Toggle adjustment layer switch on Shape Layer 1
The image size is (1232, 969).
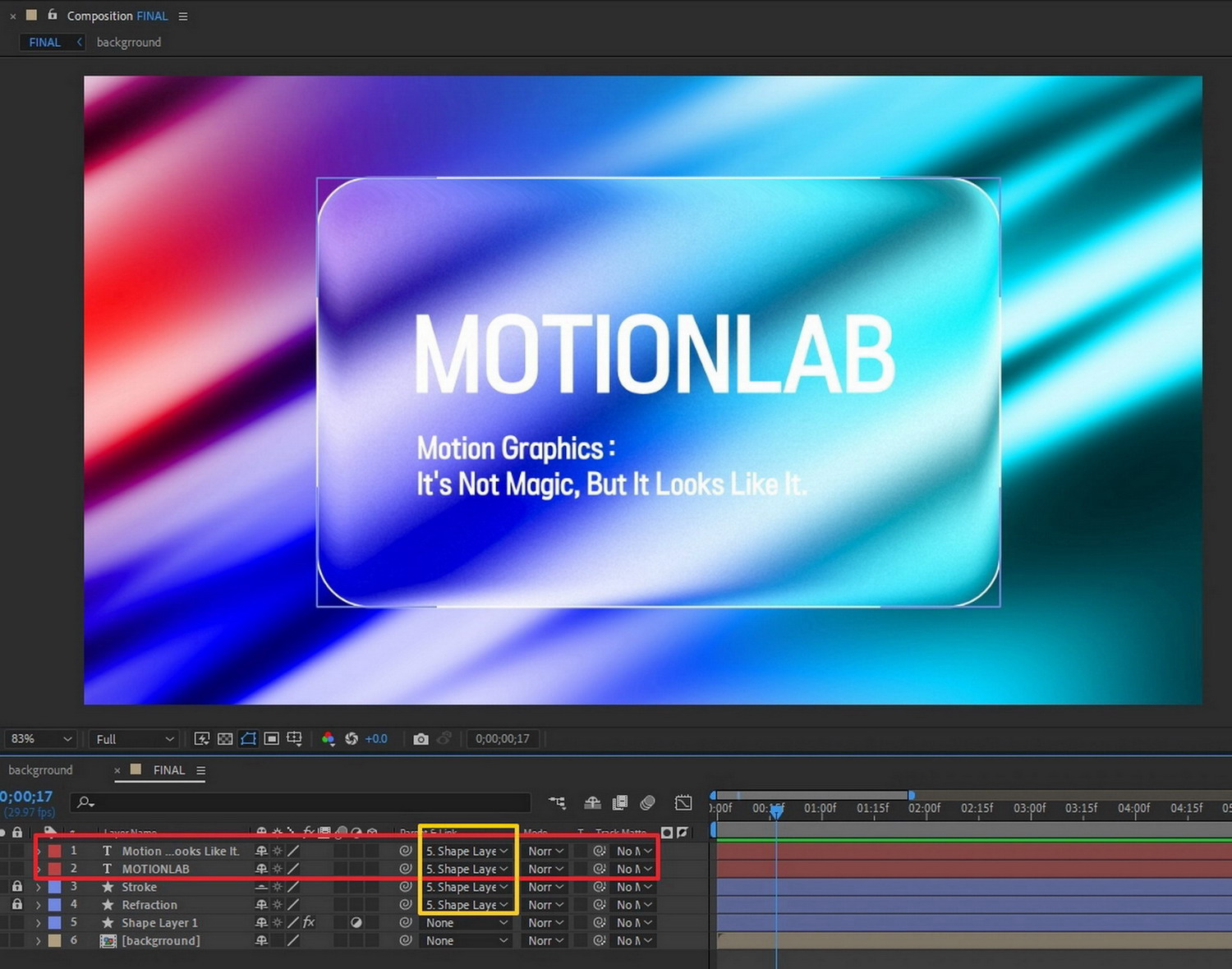pyautogui.click(x=356, y=923)
